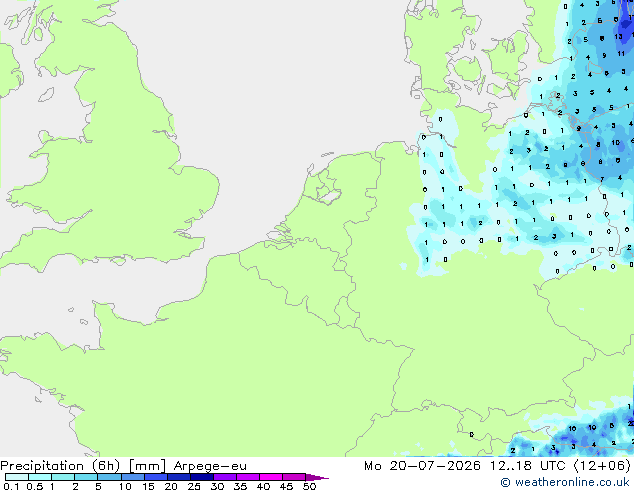Screen dimensions: 634x490
Task: Click the 0.1–0.5 mm palest cyan legend swatch
Action: coord(17,477)
